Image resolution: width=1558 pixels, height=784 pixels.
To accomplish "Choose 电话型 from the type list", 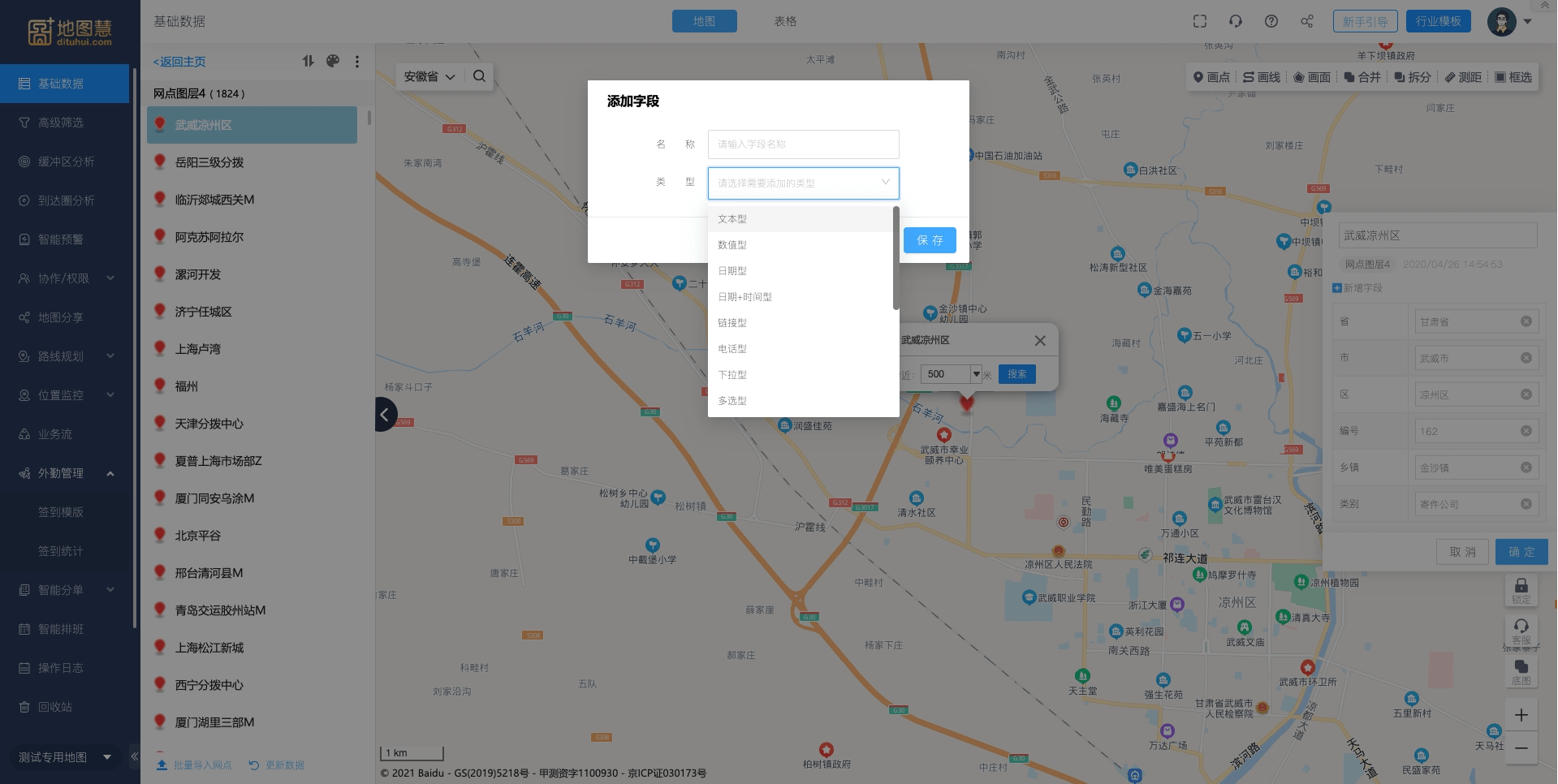I will (x=800, y=349).
